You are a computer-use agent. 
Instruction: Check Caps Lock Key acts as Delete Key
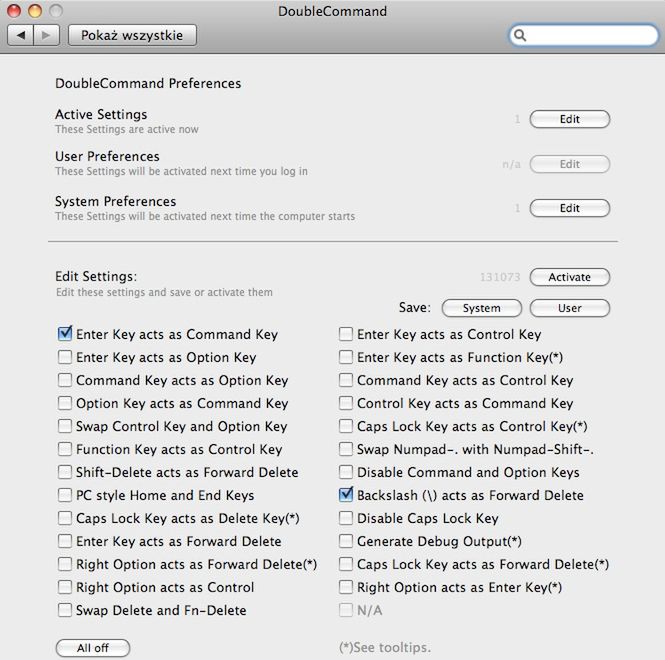pos(65,518)
